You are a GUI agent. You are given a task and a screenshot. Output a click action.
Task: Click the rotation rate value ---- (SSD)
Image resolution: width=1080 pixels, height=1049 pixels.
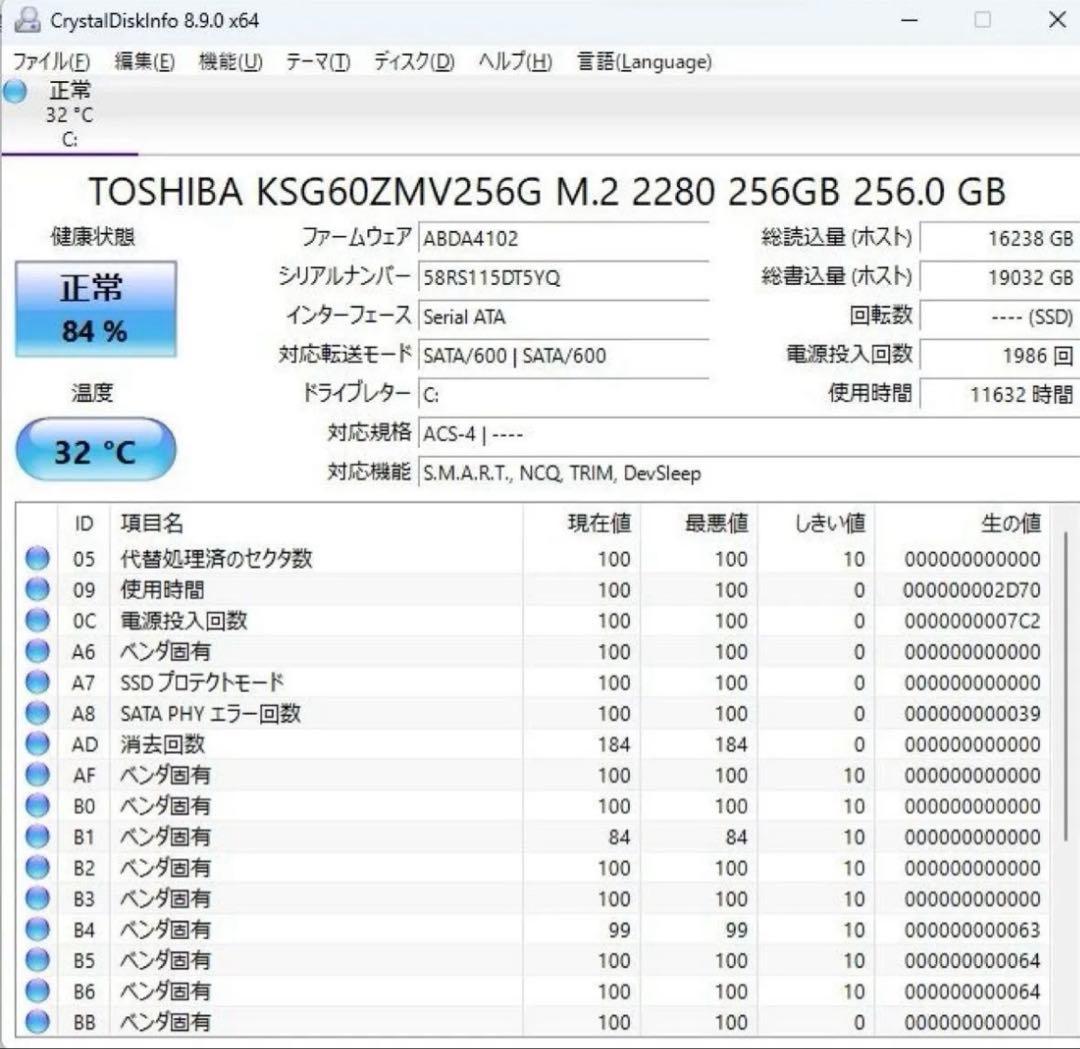point(999,317)
